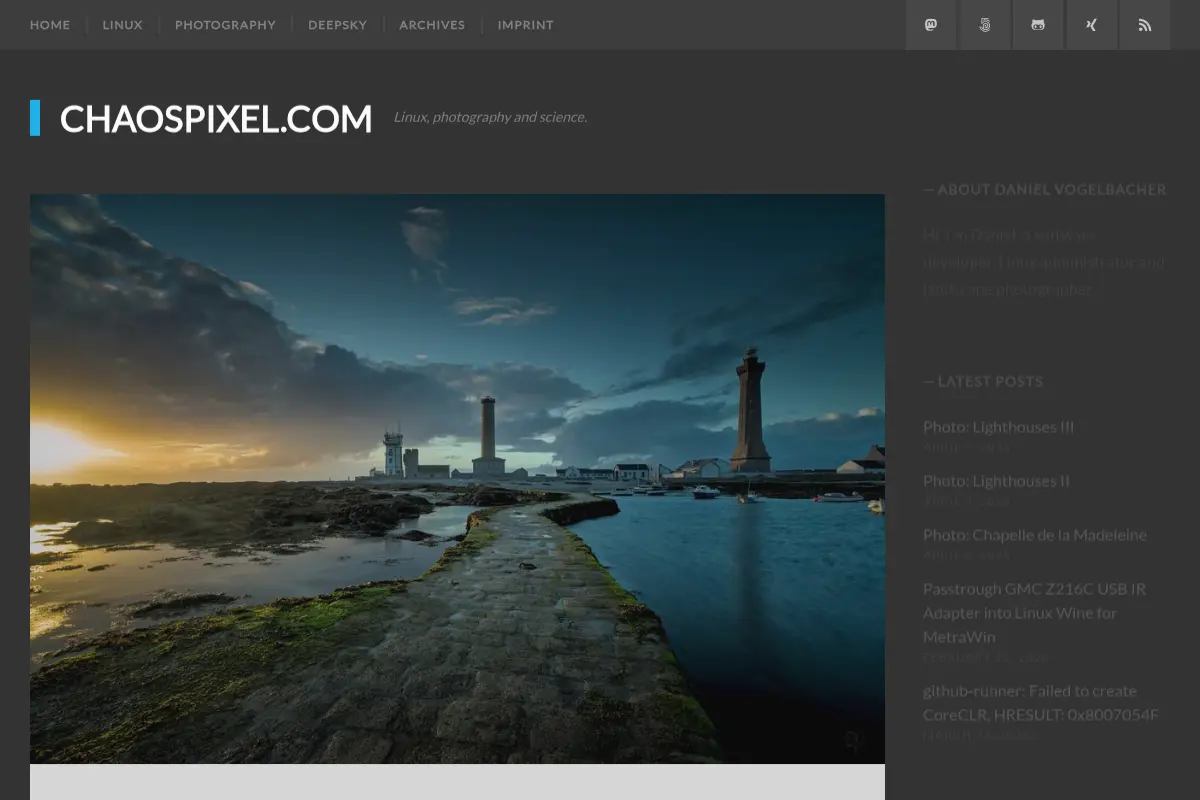Viewport: 1200px width, 800px height.
Task: Open the Imprint page
Action: [x=525, y=25]
